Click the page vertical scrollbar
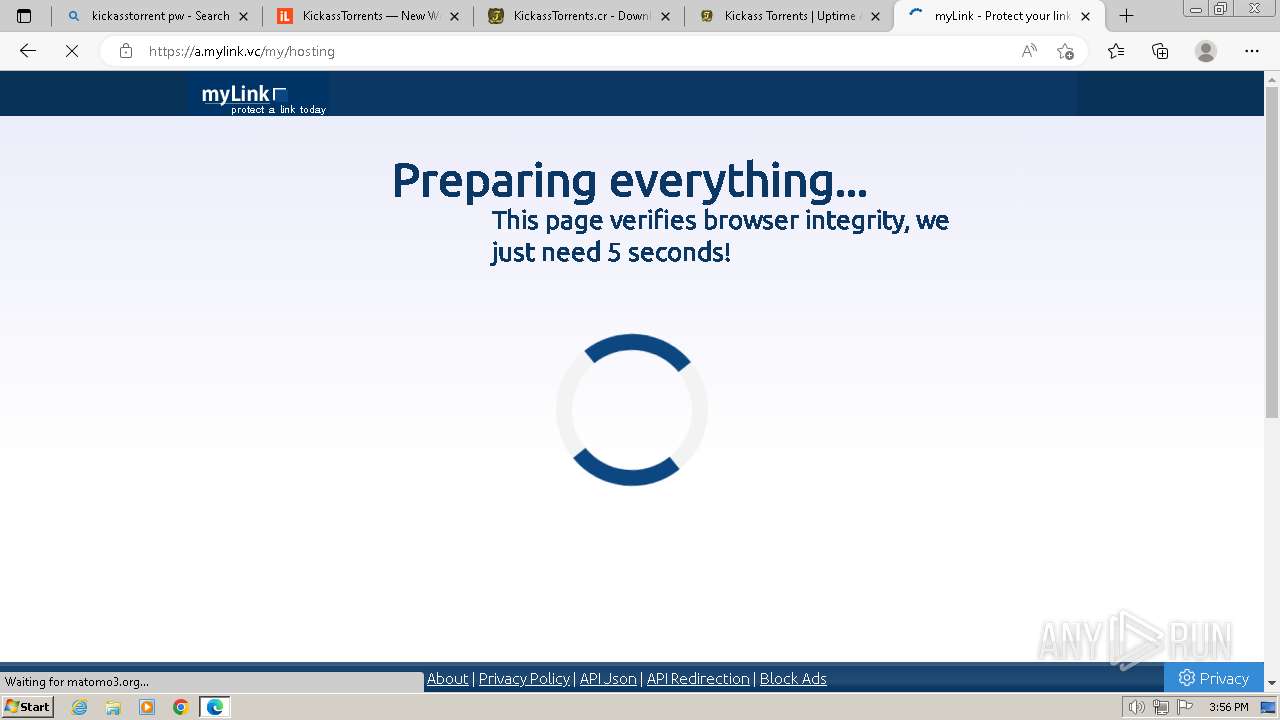 coord(1272,252)
